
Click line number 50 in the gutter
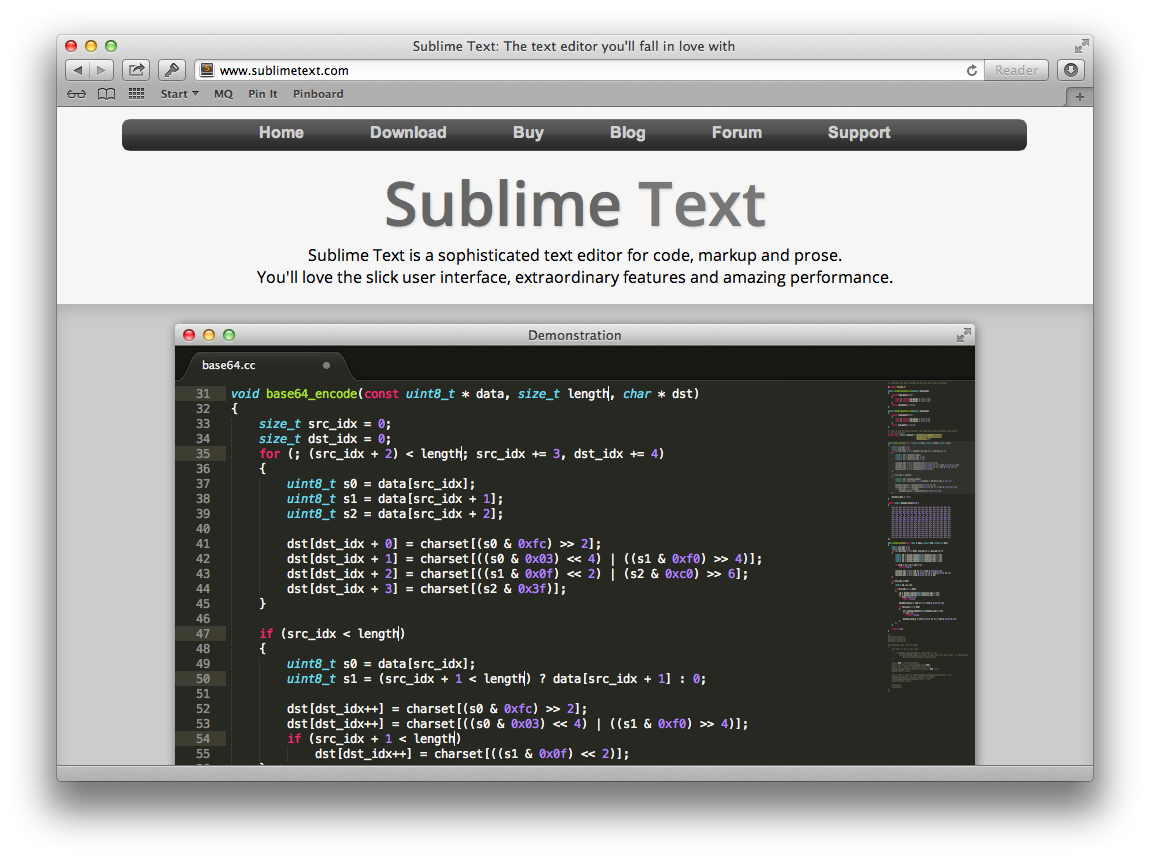pyautogui.click(x=202, y=679)
